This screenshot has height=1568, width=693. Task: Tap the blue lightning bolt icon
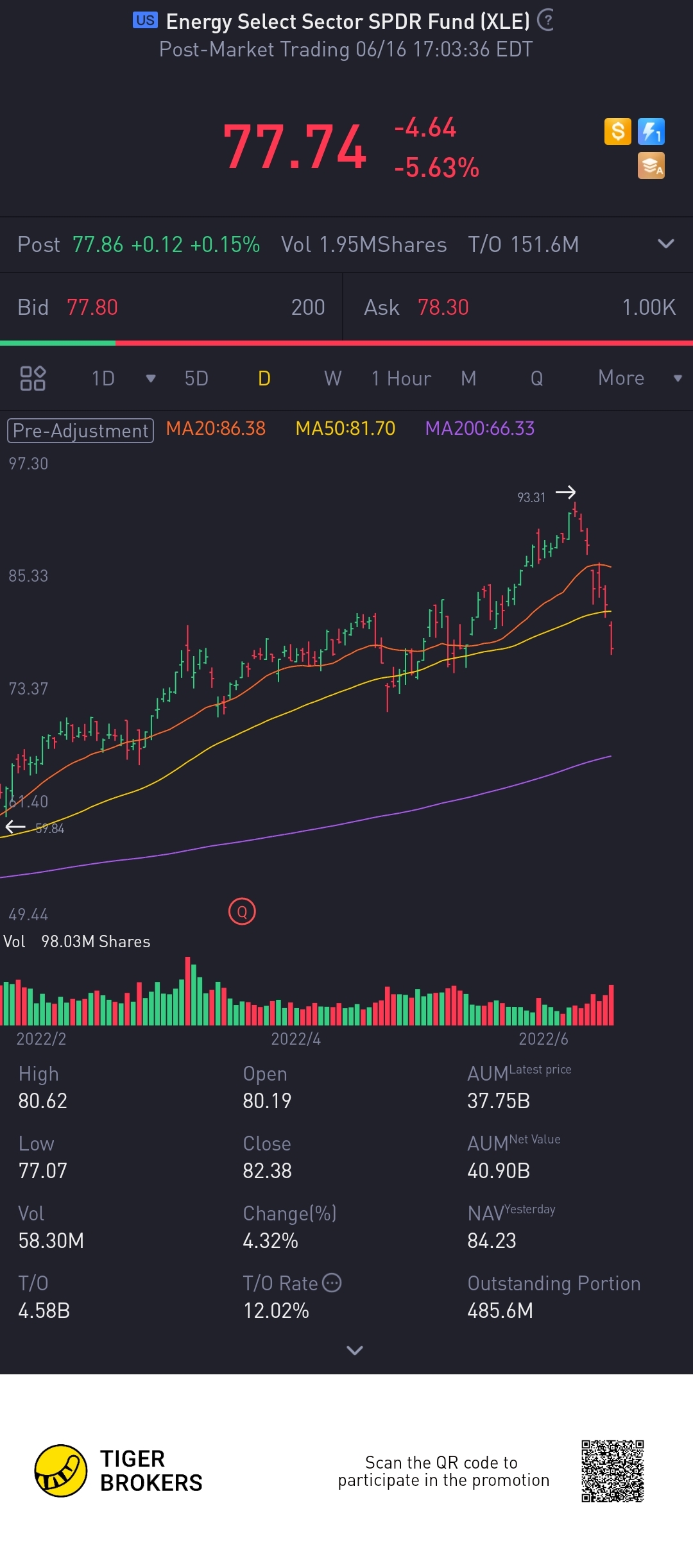[x=651, y=131]
